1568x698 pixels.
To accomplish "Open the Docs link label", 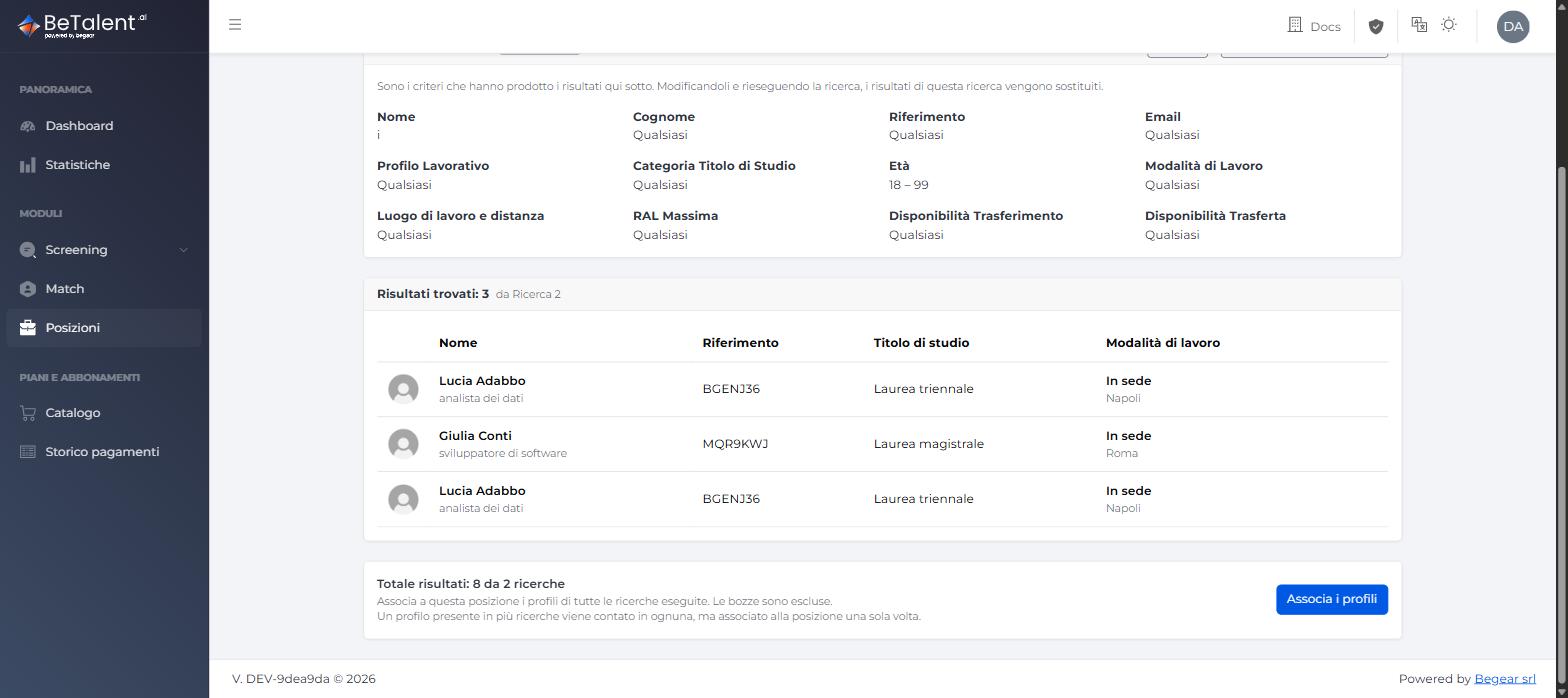I will [1325, 26].
